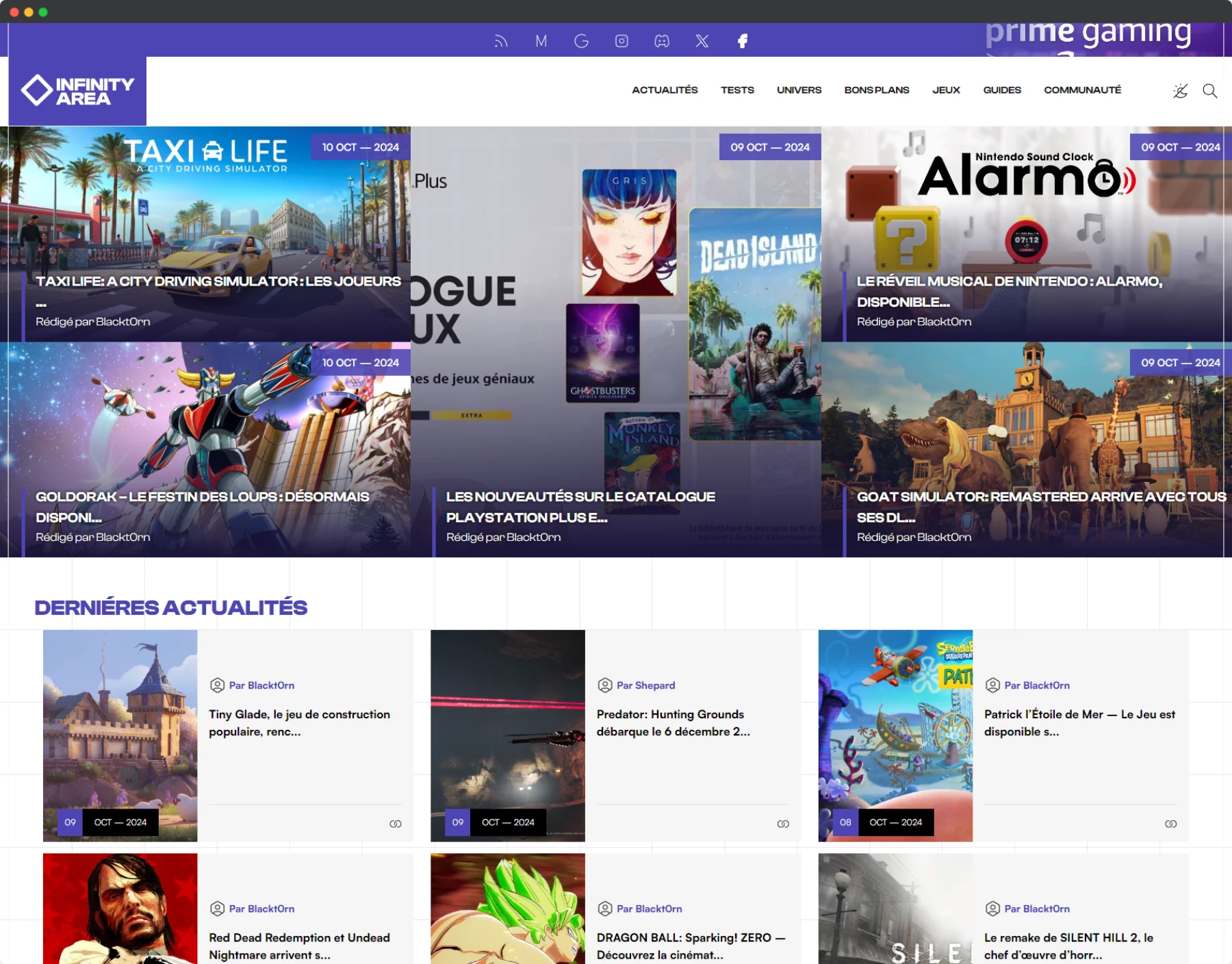The image size is (1232, 964).
Task: Open the search magnifier icon
Action: click(1209, 91)
